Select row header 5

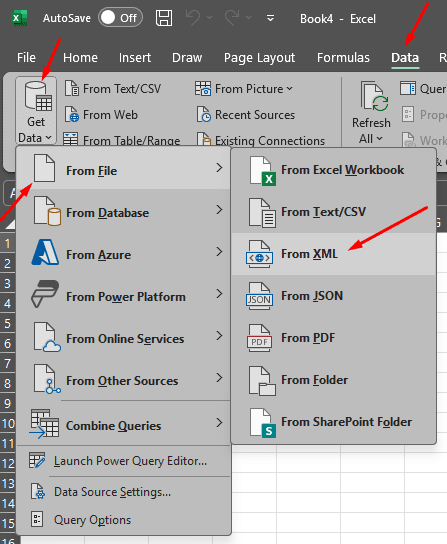7,323
